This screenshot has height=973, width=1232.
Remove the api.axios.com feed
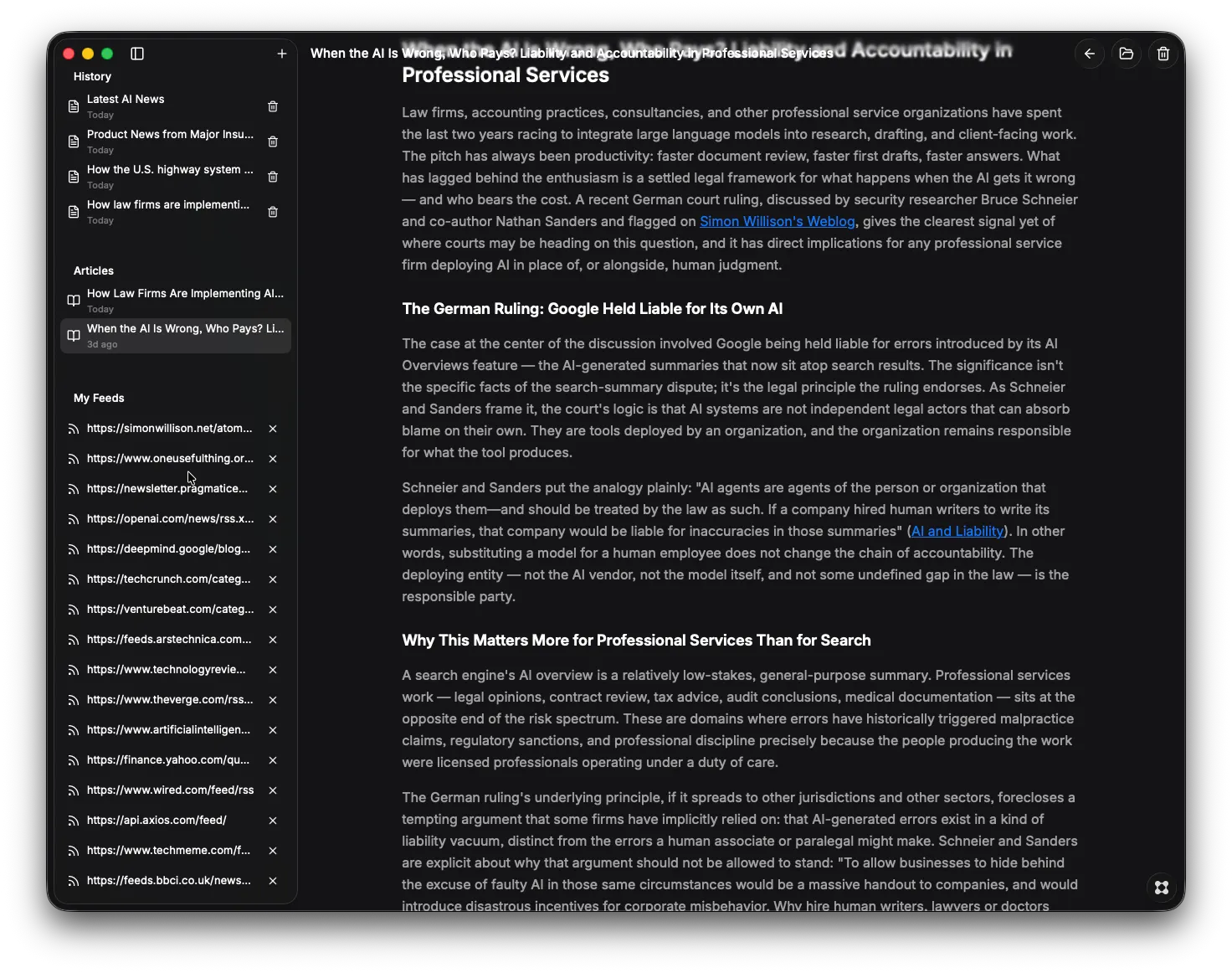click(x=273, y=821)
